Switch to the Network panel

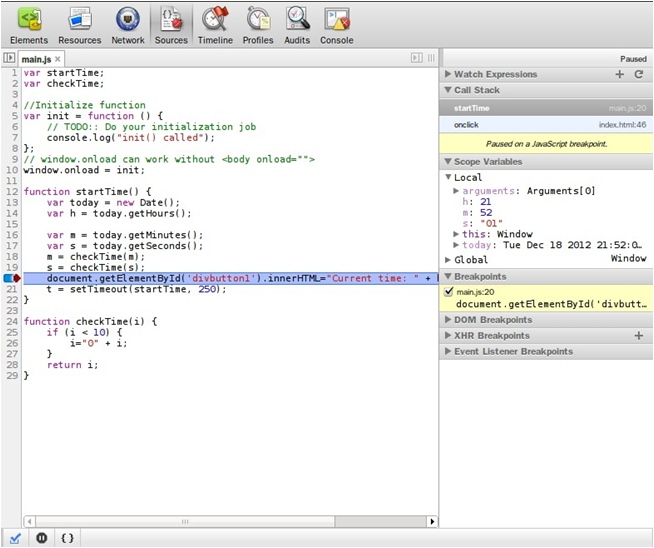point(128,25)
